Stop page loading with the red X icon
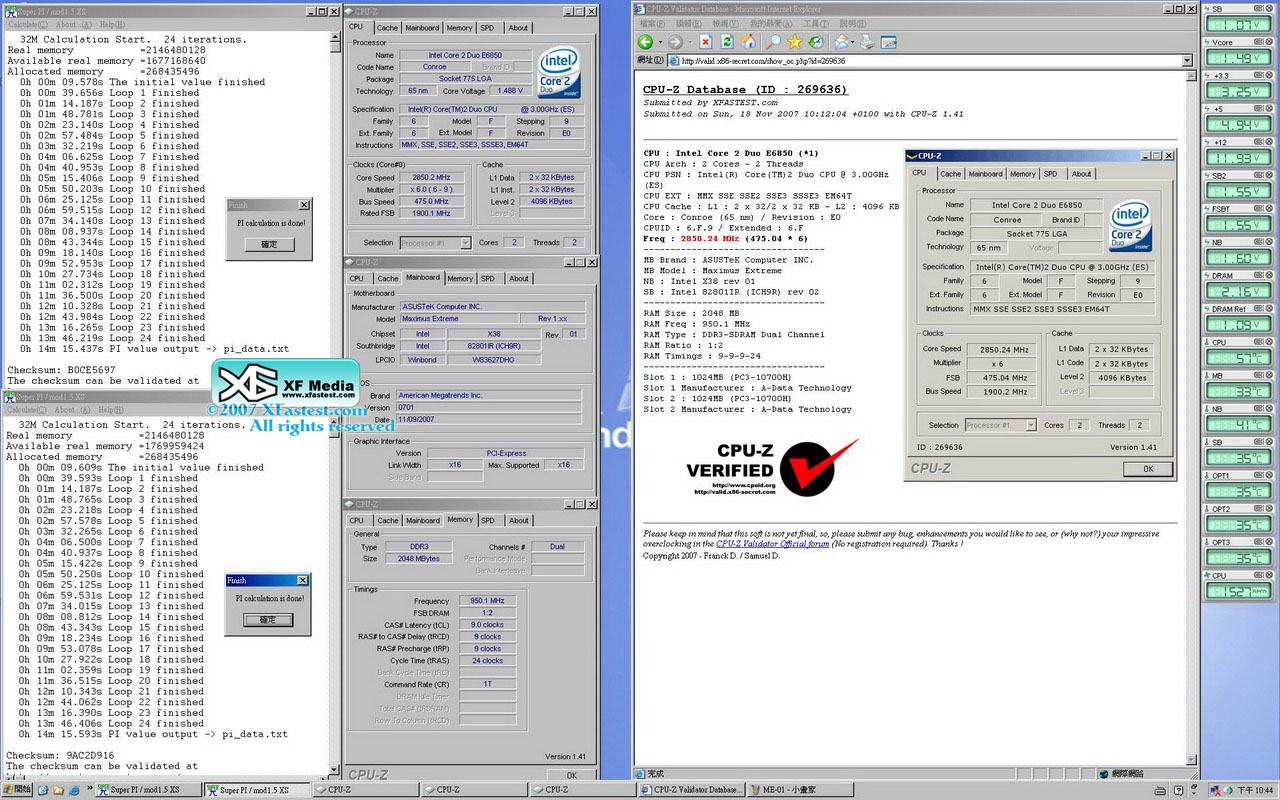Image resolution: width=1280 pixels, height=800 pixels. tap(706, 42)
